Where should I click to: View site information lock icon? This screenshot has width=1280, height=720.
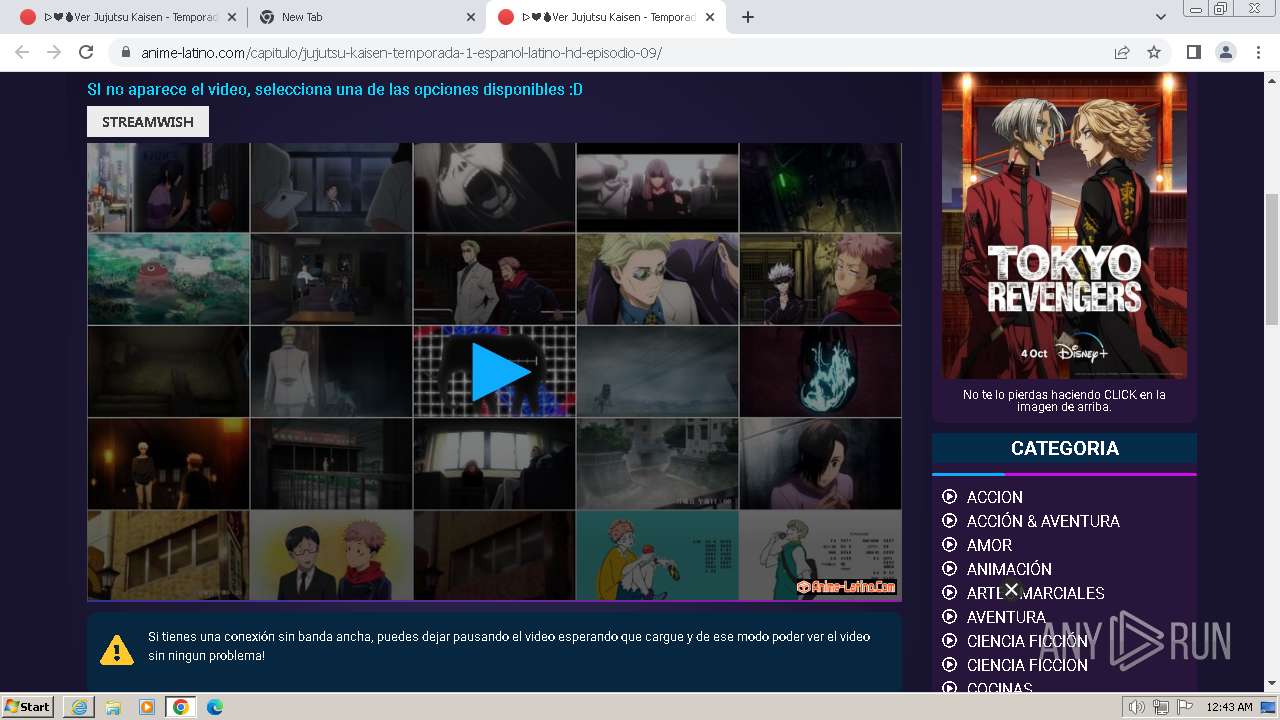click(126, 53)
